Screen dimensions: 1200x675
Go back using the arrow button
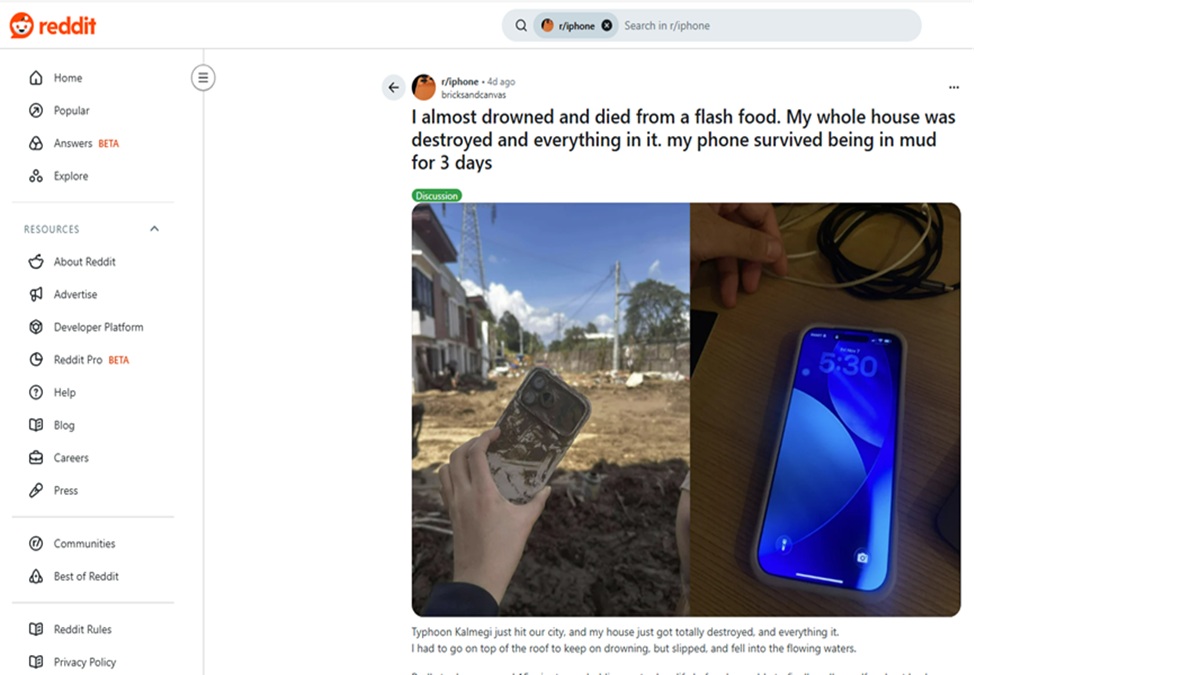coord(393,88)
